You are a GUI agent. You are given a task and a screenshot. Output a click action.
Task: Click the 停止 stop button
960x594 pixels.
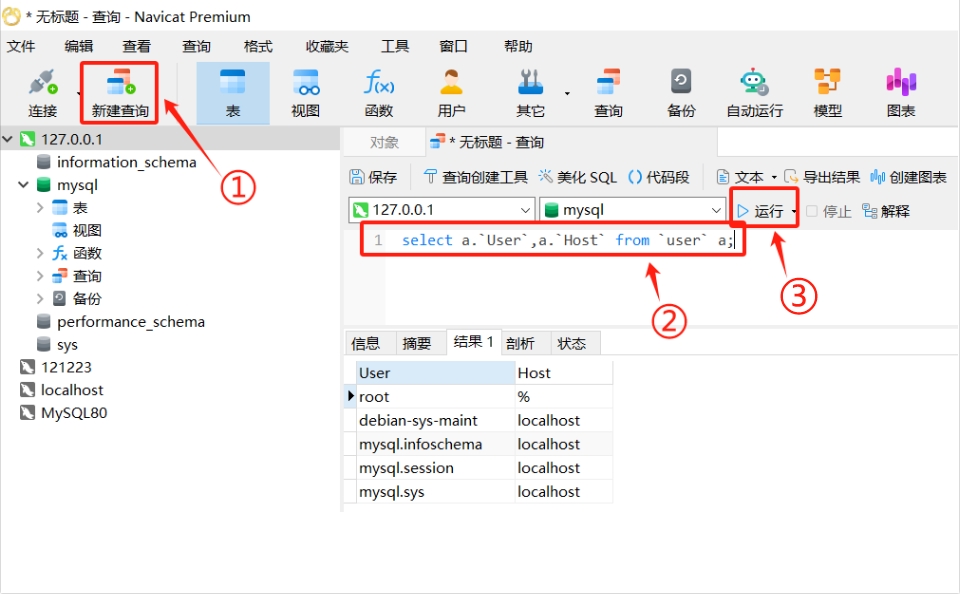pos(828,211)
